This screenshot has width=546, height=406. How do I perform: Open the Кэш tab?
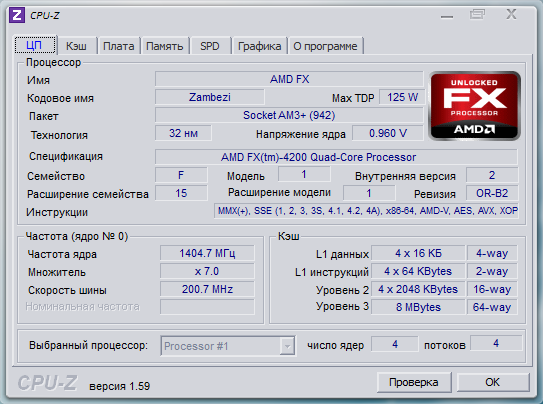coord(77,46)
